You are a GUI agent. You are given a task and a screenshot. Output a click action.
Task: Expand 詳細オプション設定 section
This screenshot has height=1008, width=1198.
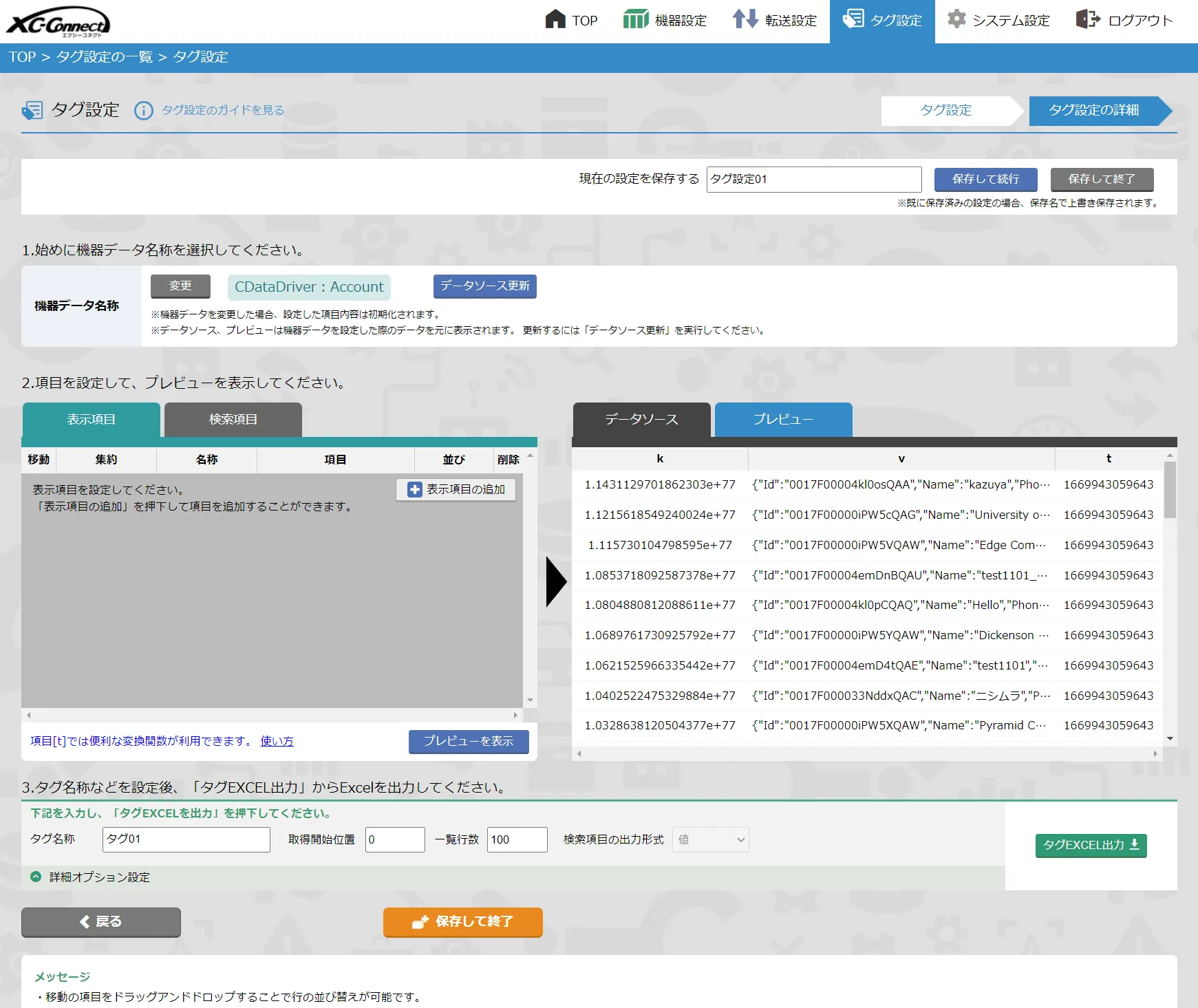(36, 877)
